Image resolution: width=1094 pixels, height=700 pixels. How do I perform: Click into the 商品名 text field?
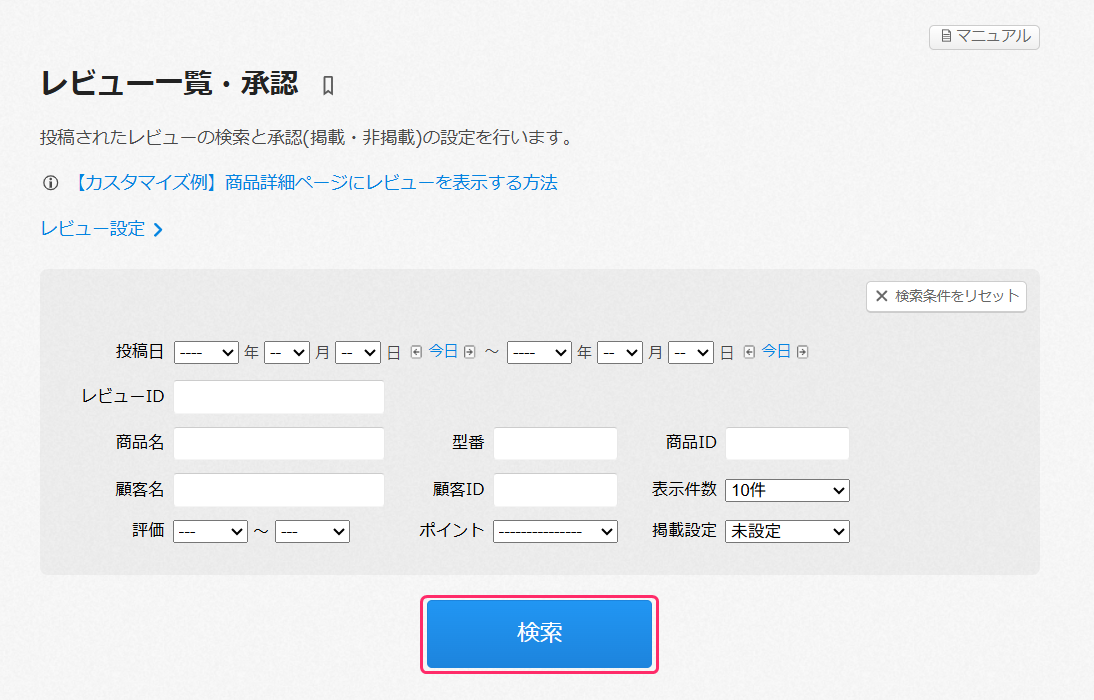click(279, 444)
